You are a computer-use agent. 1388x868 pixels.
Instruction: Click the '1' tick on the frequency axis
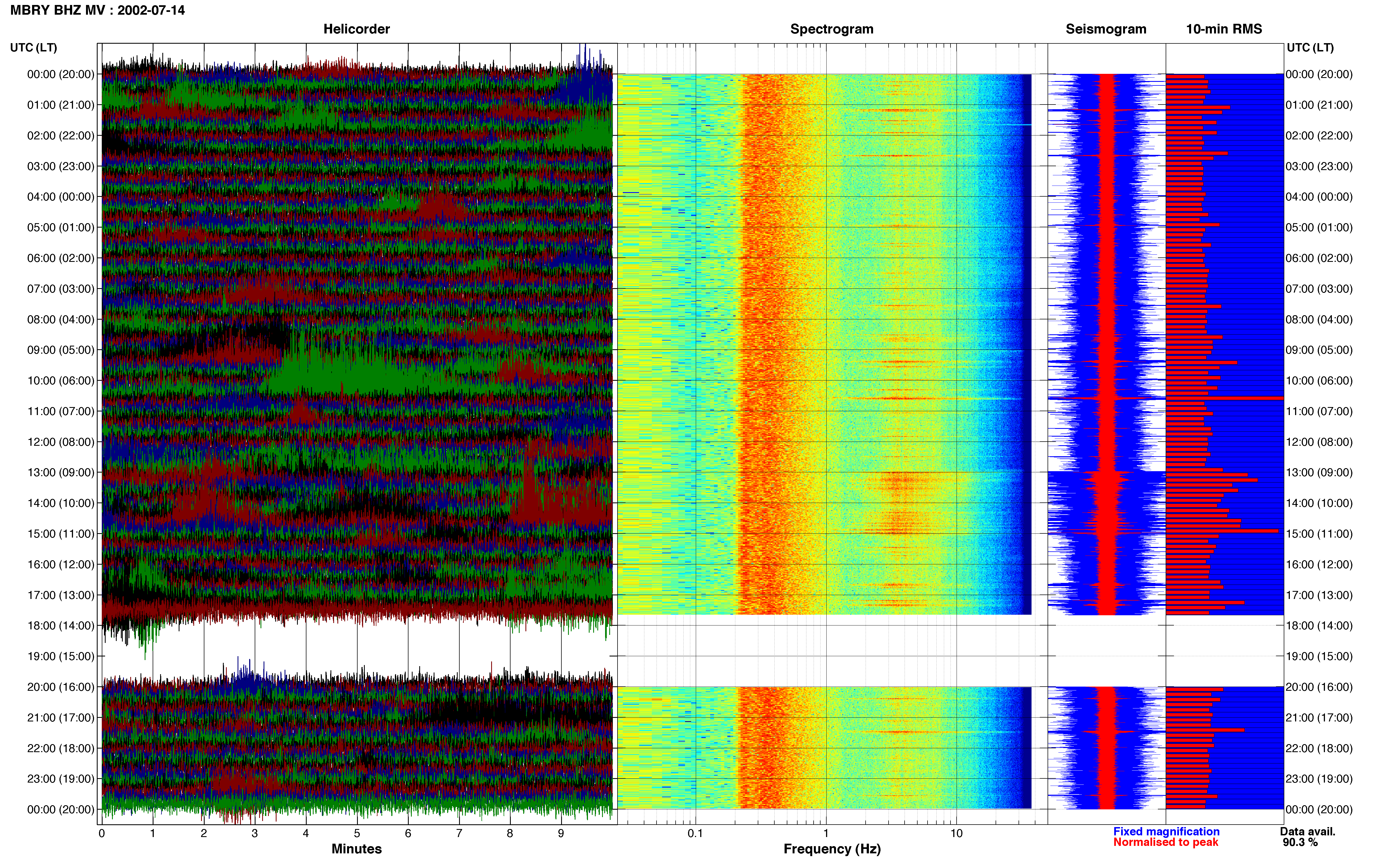tap(826, 833)
